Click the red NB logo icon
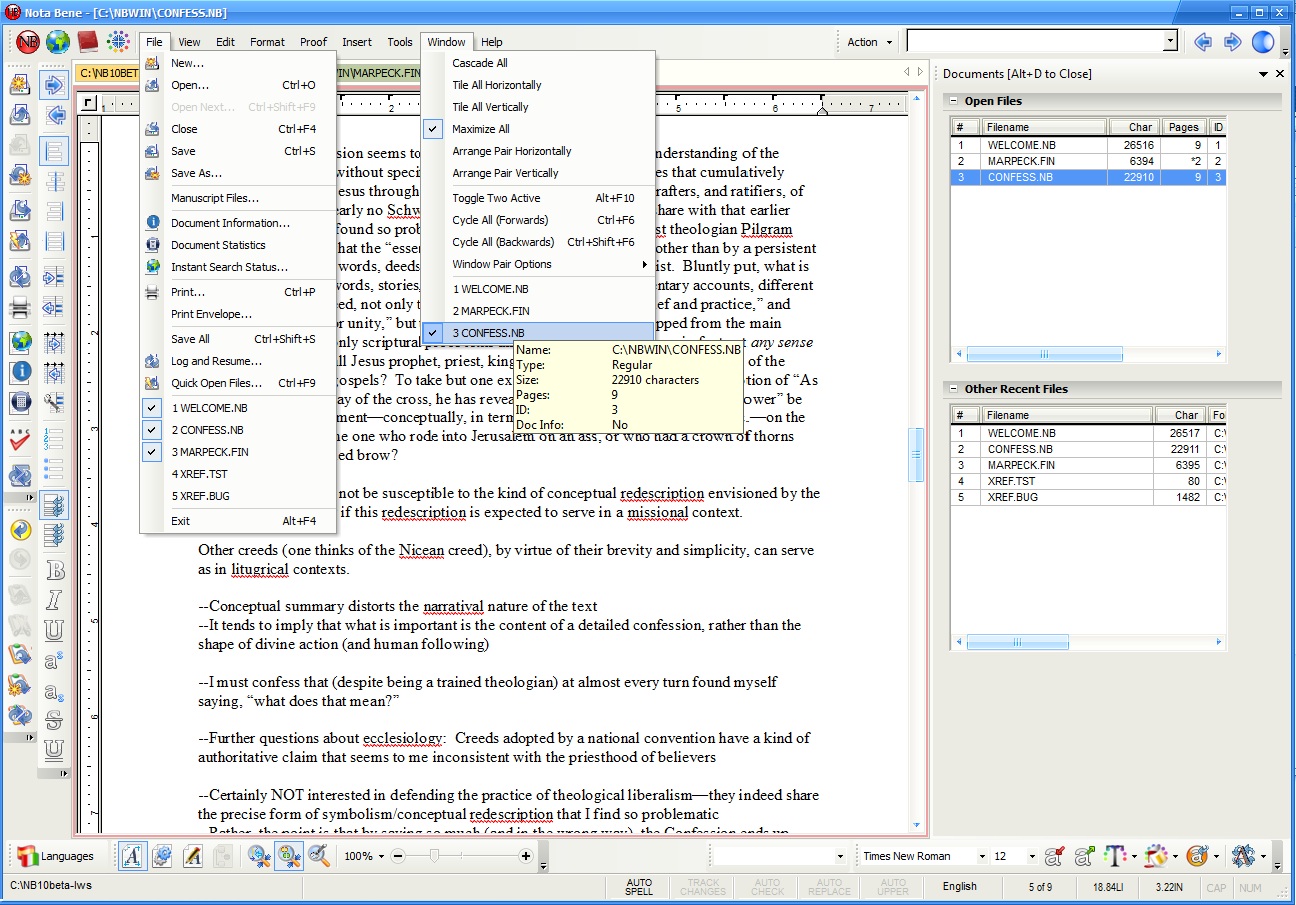Image resolution: width=1296 pixels, height=905 pixels. 28,42
